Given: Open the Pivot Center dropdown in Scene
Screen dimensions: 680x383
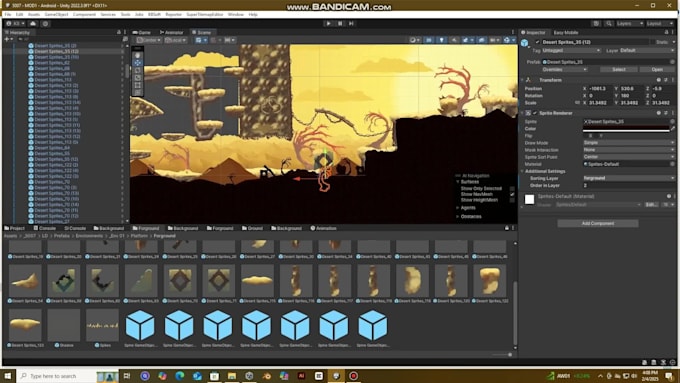Looking at the screenshot, I should [x=149, y=40].
